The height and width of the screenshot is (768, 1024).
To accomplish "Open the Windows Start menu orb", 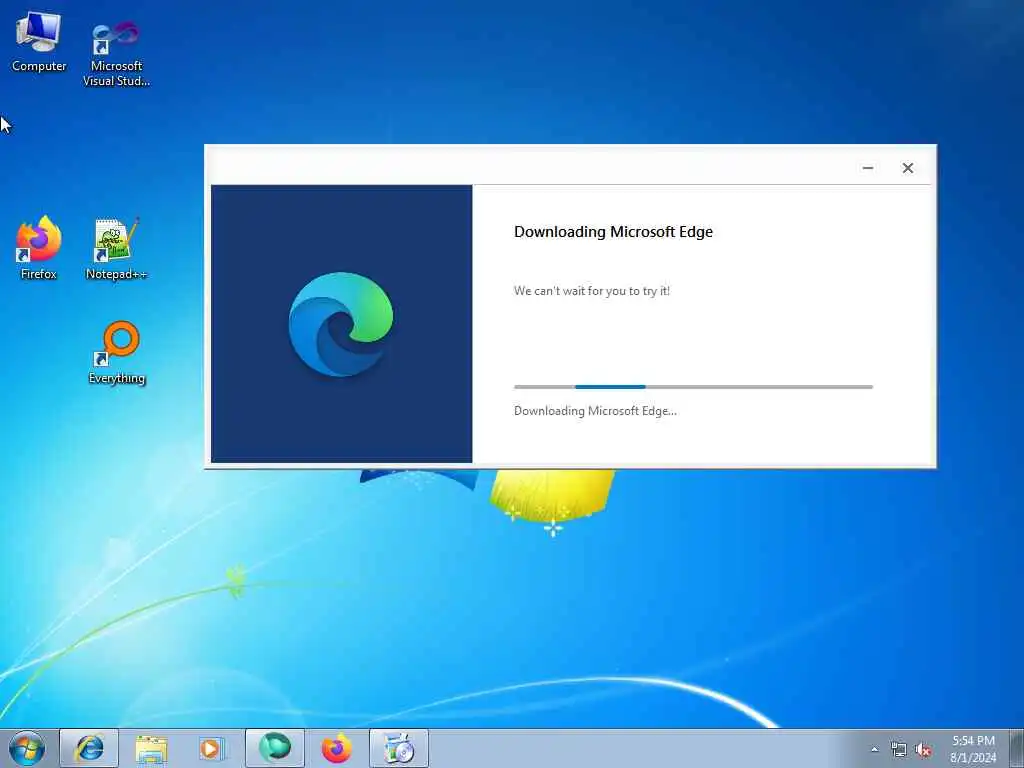I will tap(27, 748).
